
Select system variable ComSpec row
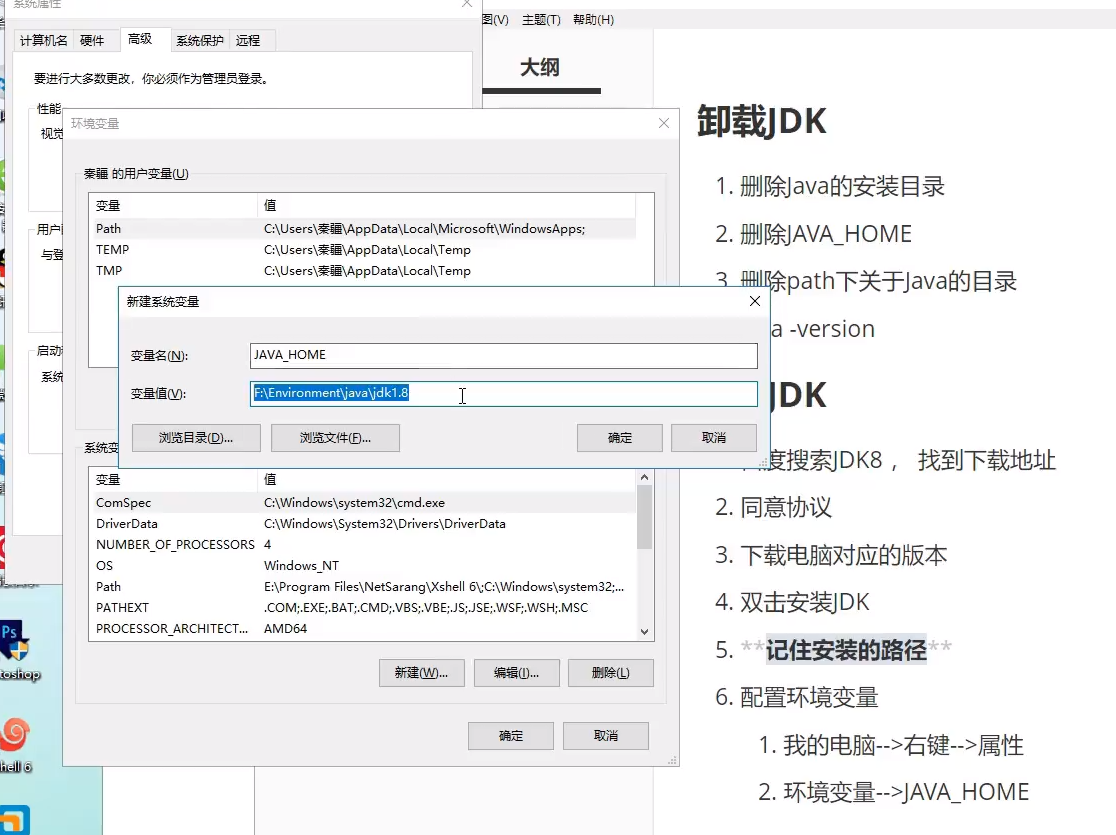tap(364, 503)
